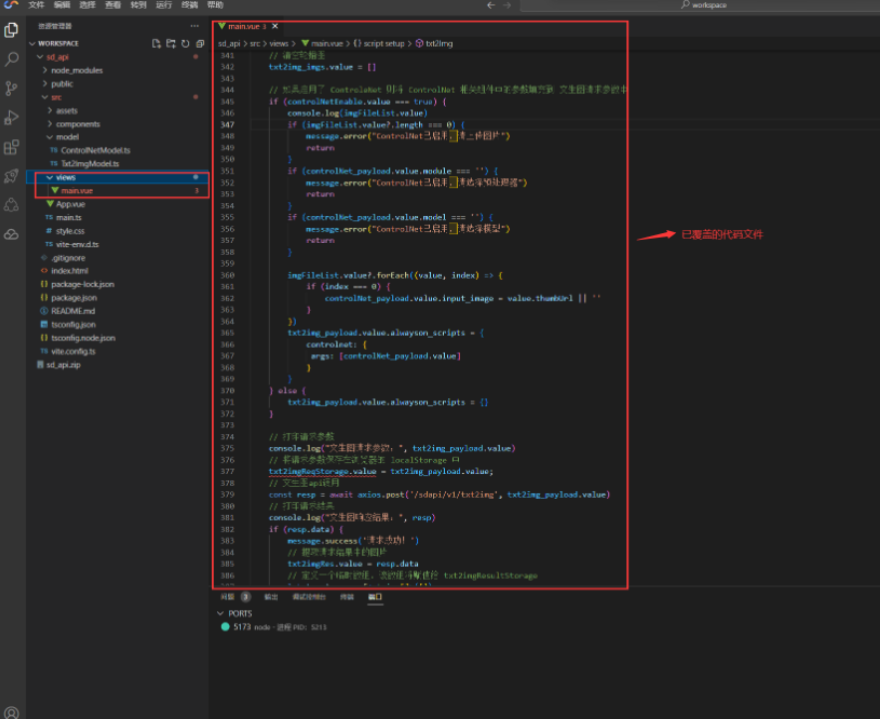This screenshot has width=882, height=721.
Task: Switch to the Debug Console panel tab
Action: [309, 597]
